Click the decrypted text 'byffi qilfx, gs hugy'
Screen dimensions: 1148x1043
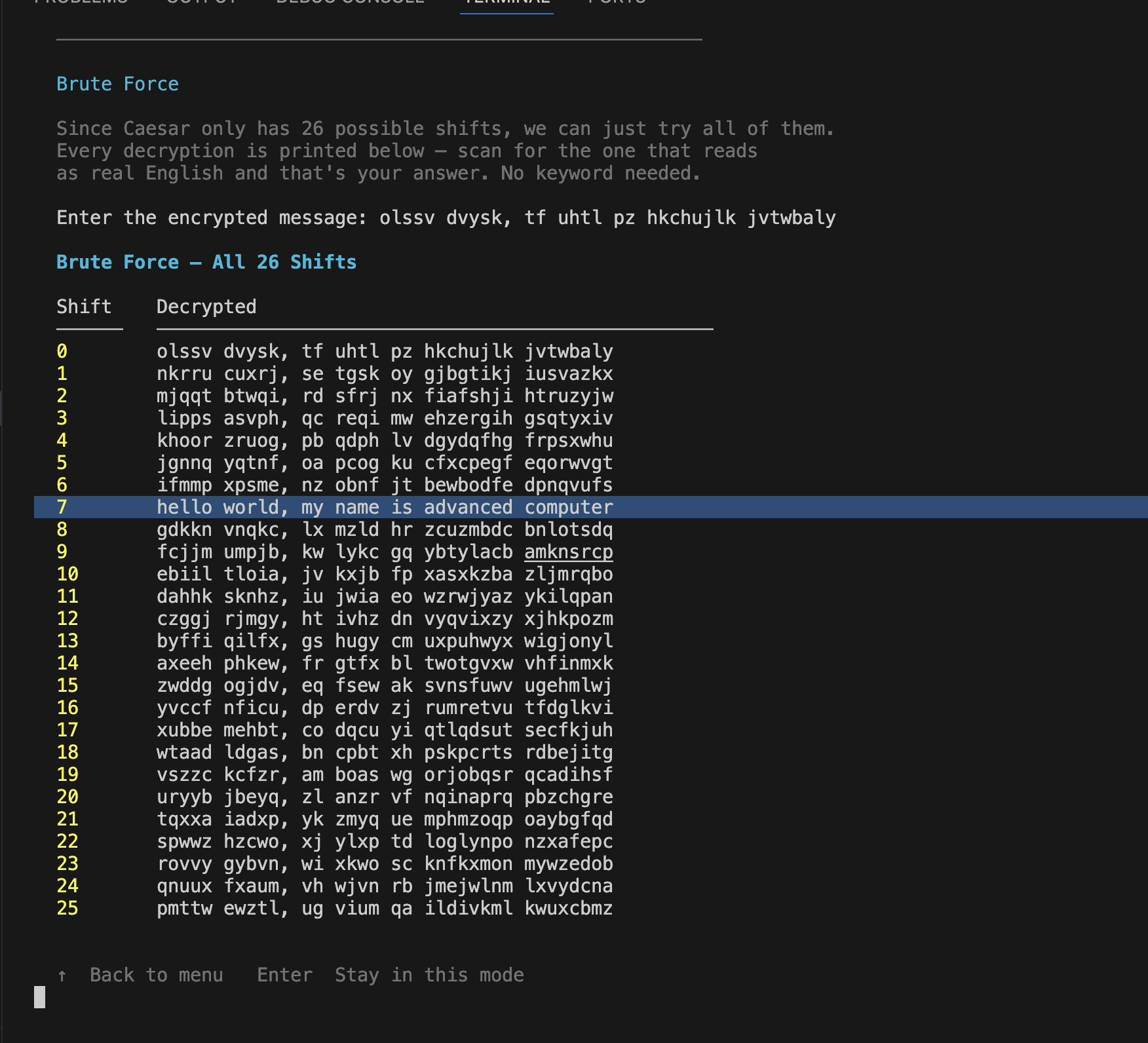268,641
